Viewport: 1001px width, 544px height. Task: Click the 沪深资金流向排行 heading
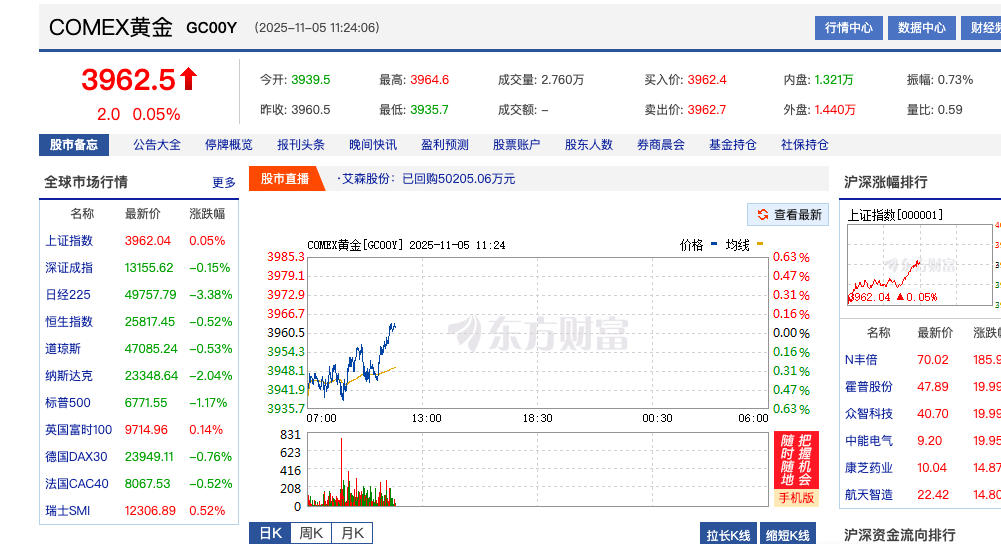pos(899,535)
